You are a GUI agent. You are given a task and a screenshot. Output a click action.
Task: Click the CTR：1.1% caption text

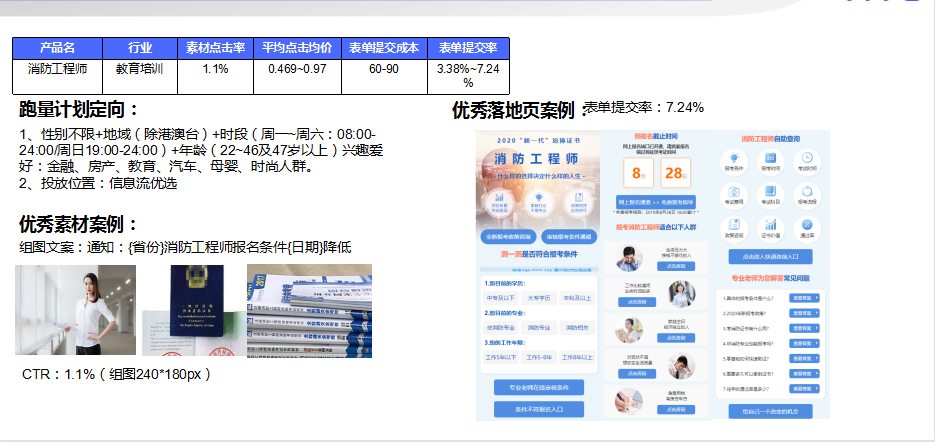[116, 375]
